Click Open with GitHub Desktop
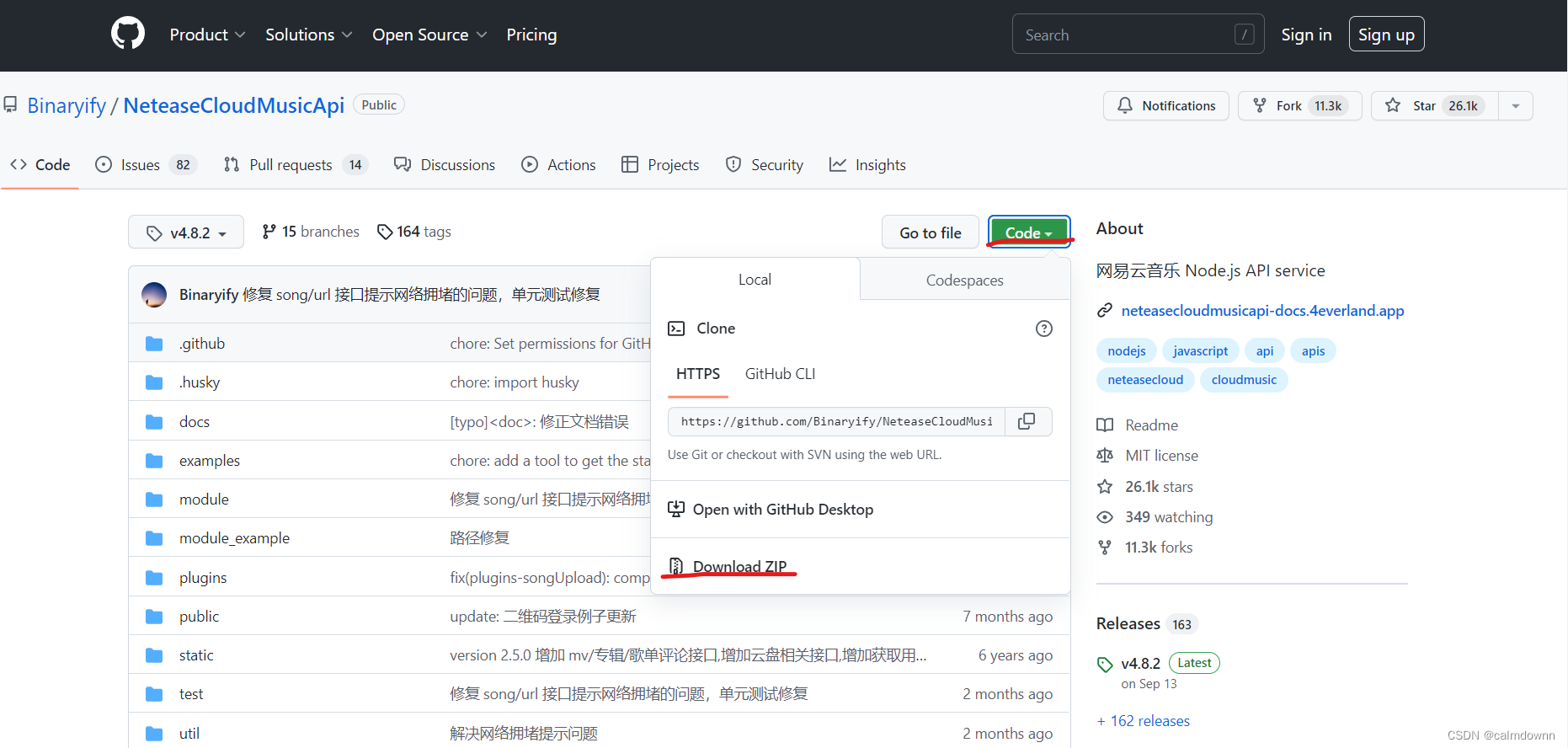Screen dimensions: 1568x748 click(x=783, y=510)
